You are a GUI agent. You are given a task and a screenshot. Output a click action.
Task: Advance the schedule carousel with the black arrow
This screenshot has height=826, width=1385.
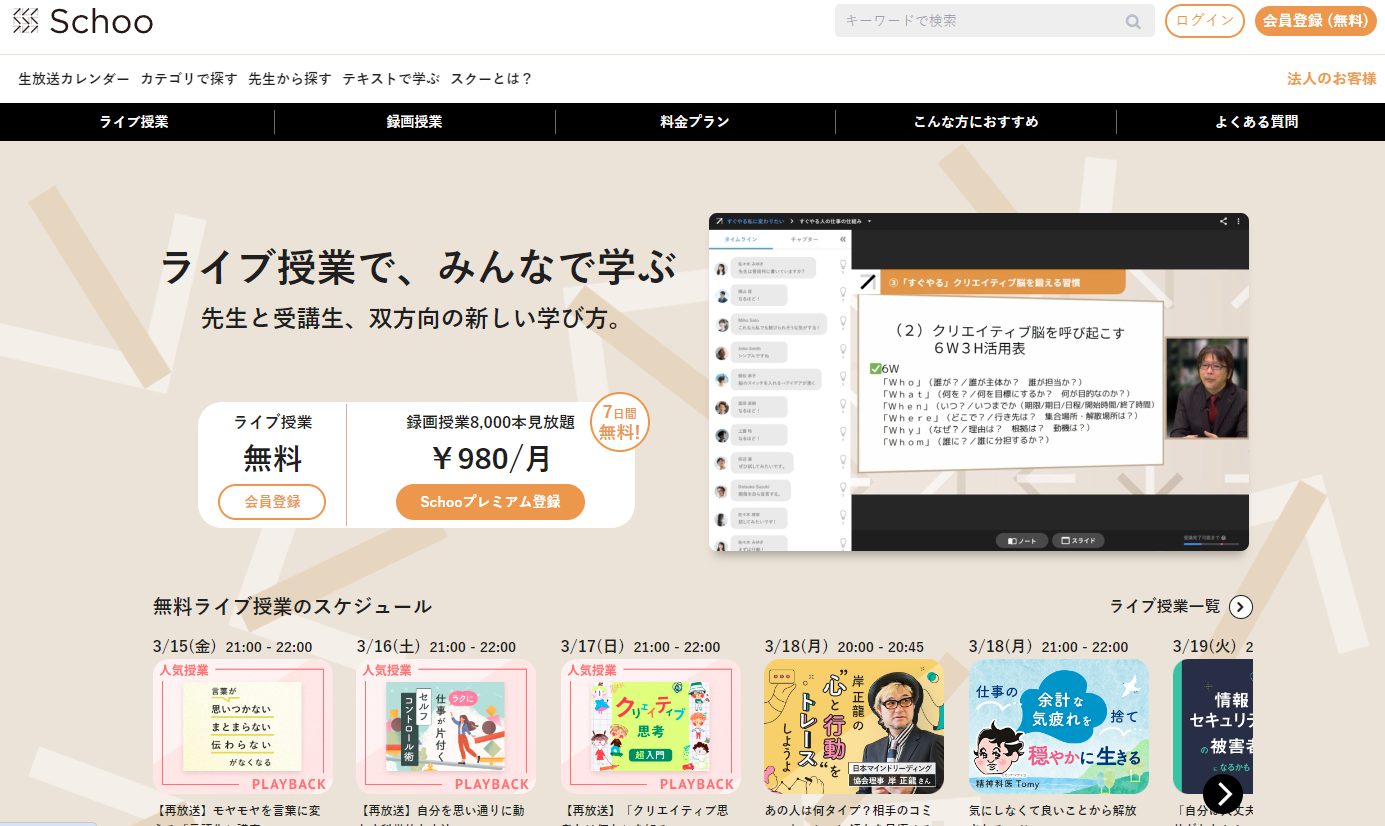pos(1222,793)
